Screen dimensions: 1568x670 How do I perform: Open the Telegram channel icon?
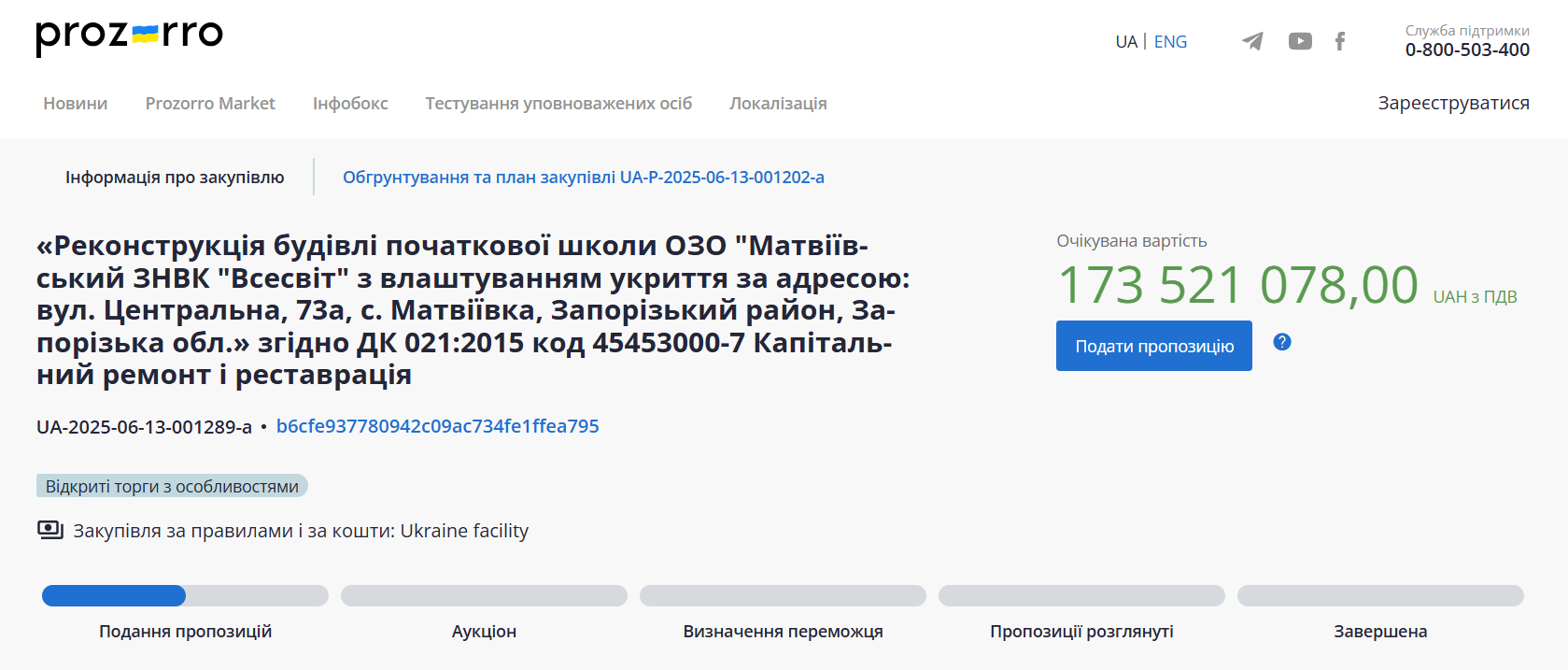[x=1252, y=41]
